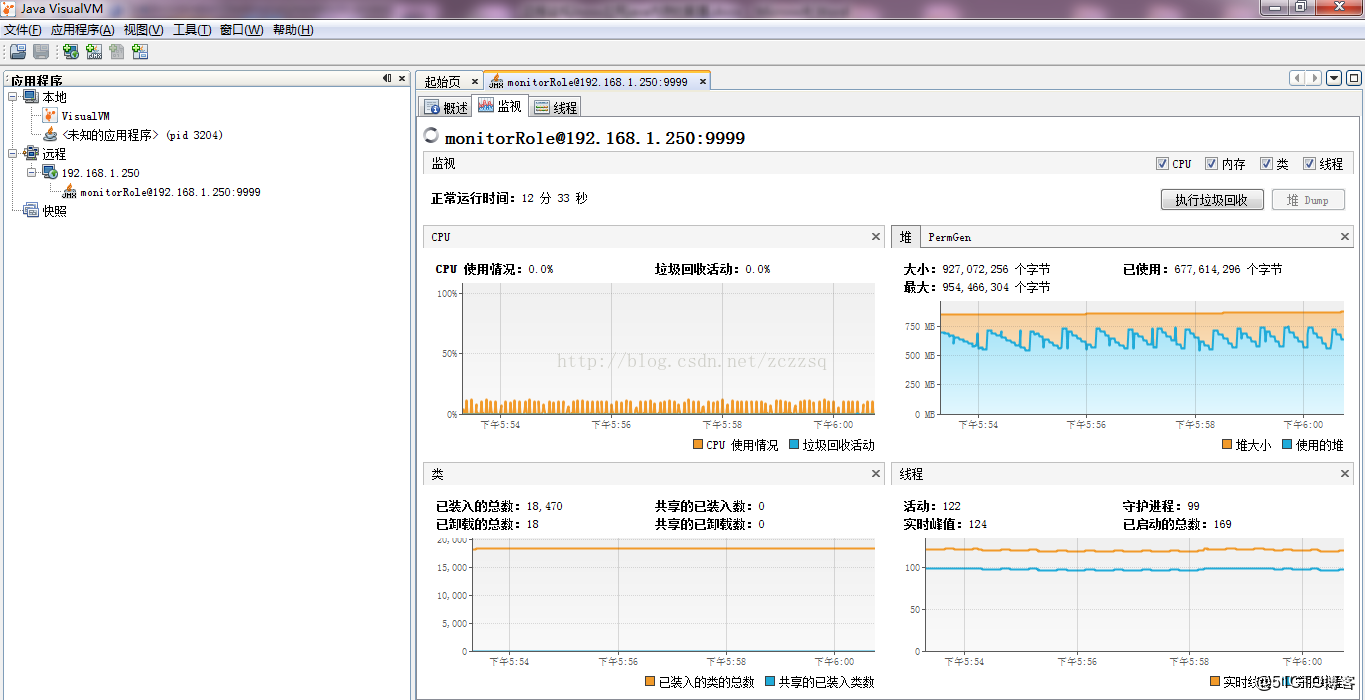Collapse the 远程 remote tree node

click(x=12, y=154)
